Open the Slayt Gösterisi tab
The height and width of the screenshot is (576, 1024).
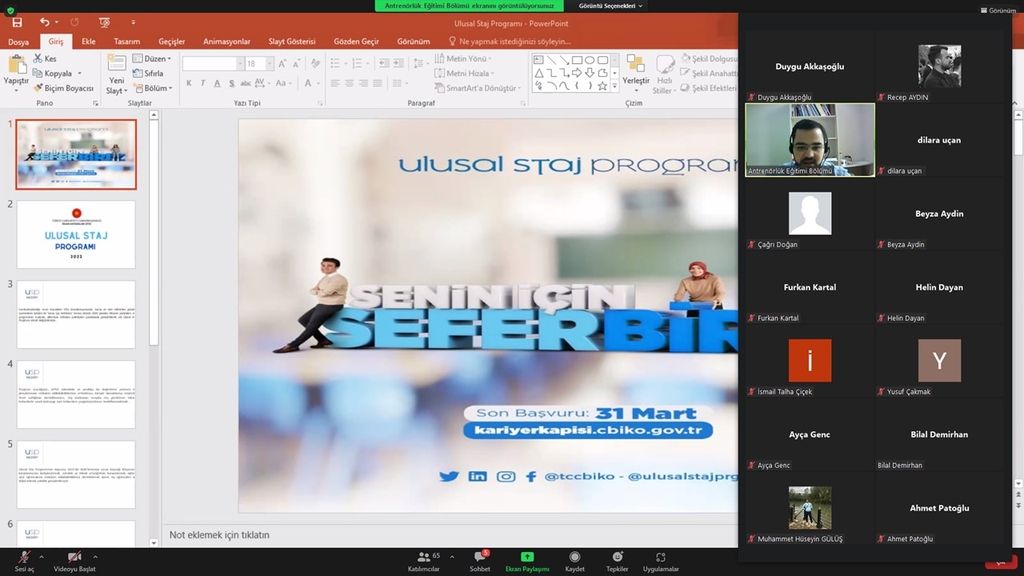pos(291,42)
